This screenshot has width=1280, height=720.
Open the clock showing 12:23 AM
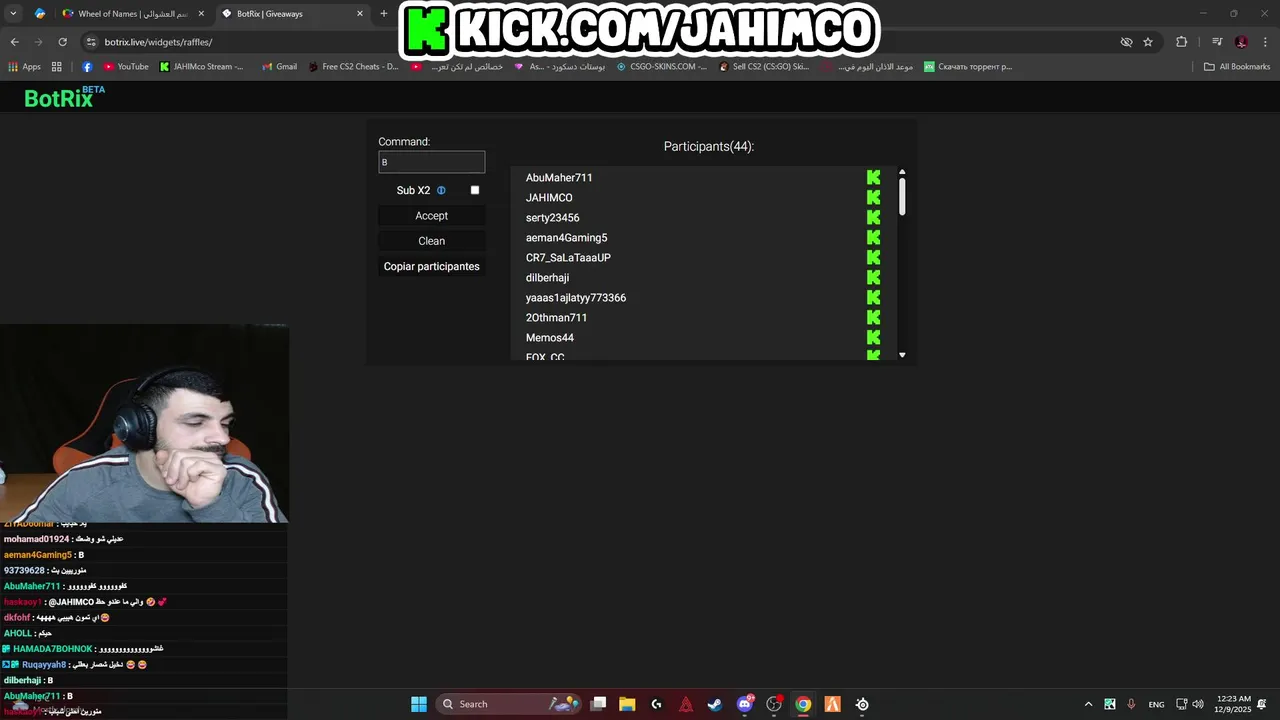[x=1235, y=704]
